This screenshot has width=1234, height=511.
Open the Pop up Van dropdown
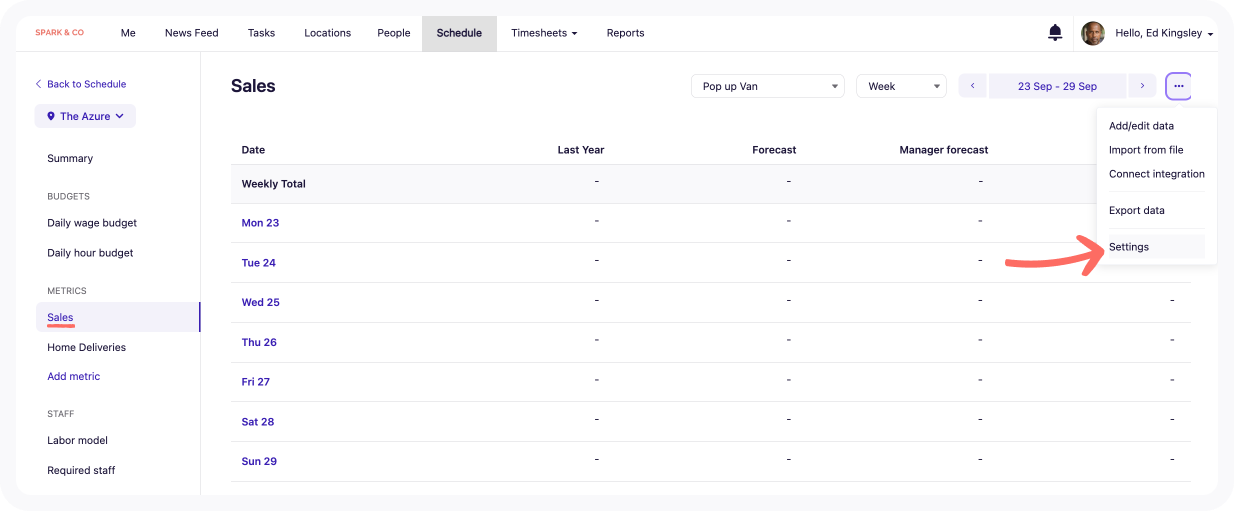point(768,86)
